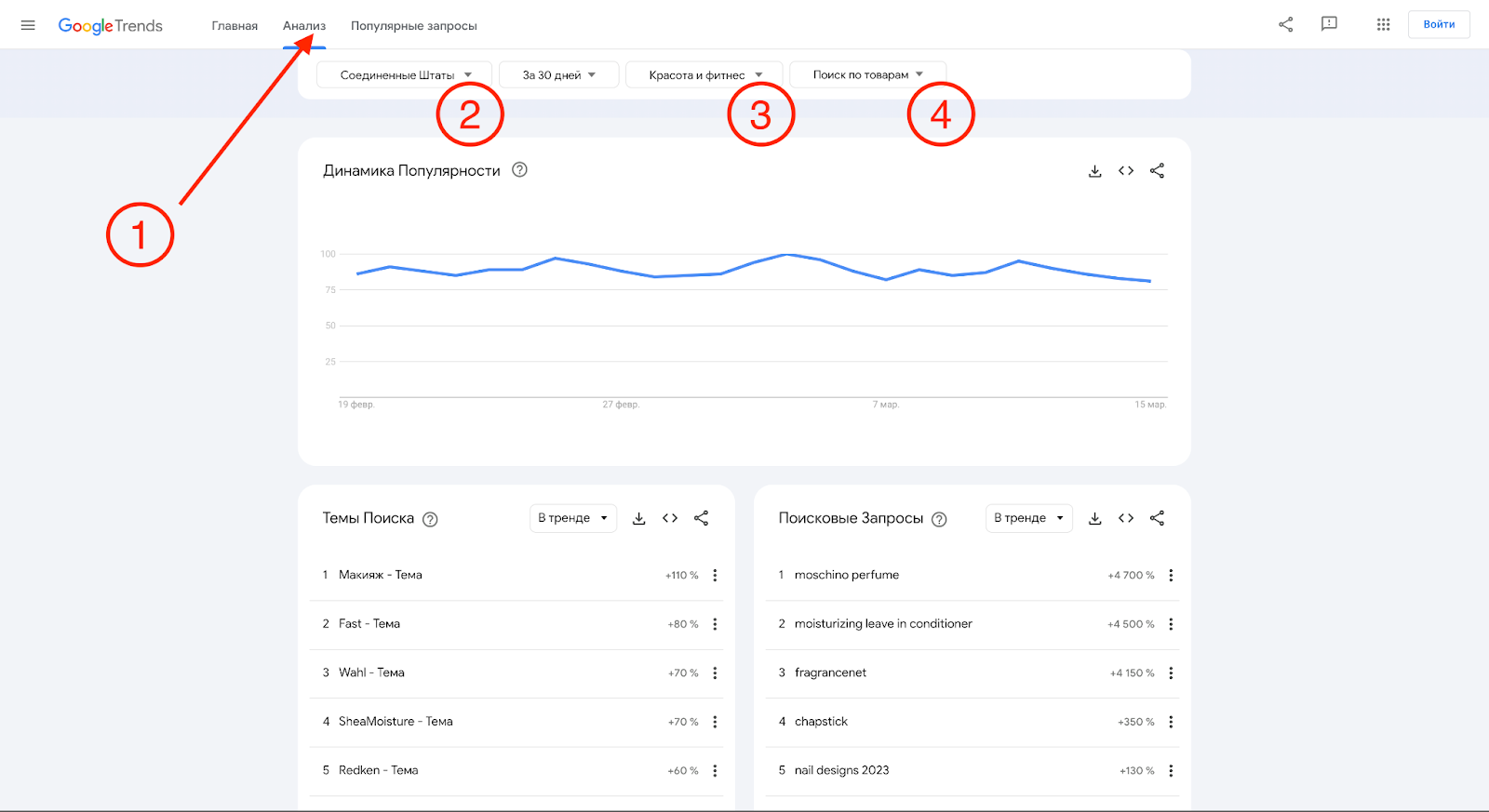
Task: Open the Поиск по товарам dropdown
Action: pos(867,74)
